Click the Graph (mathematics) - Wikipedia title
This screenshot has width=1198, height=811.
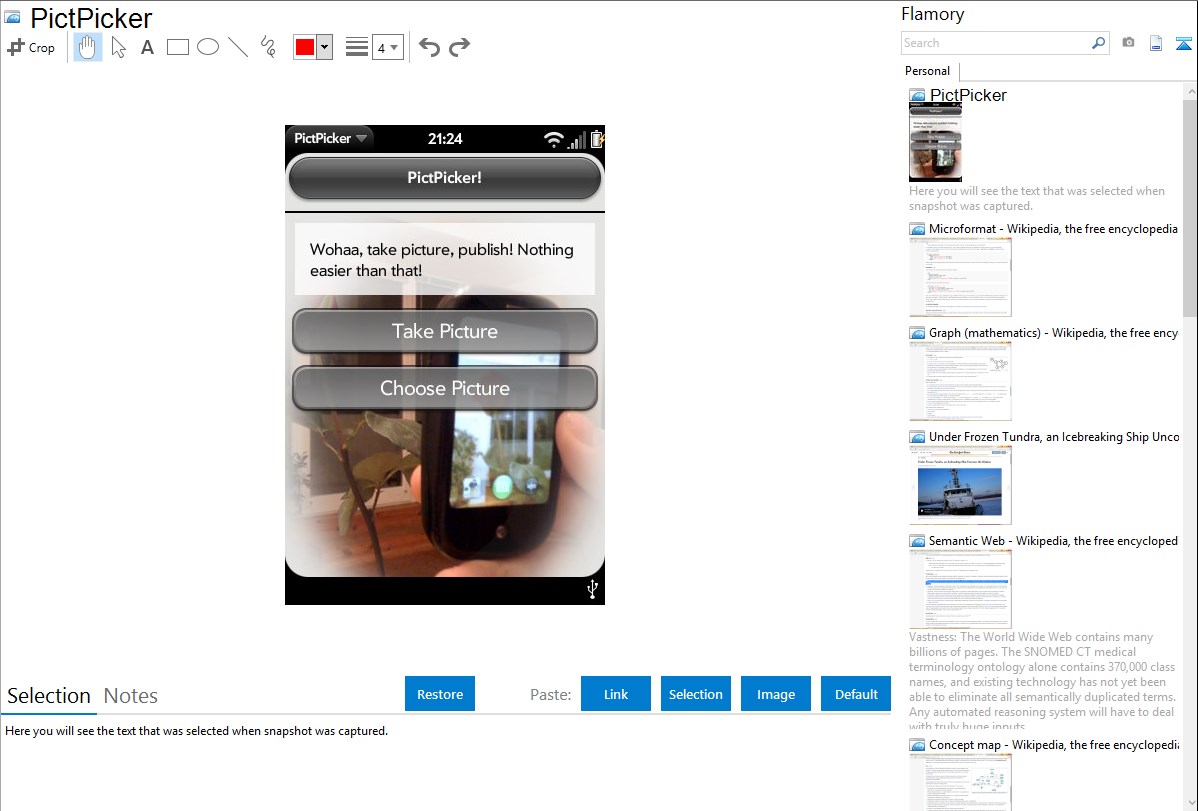[1053, 333]
